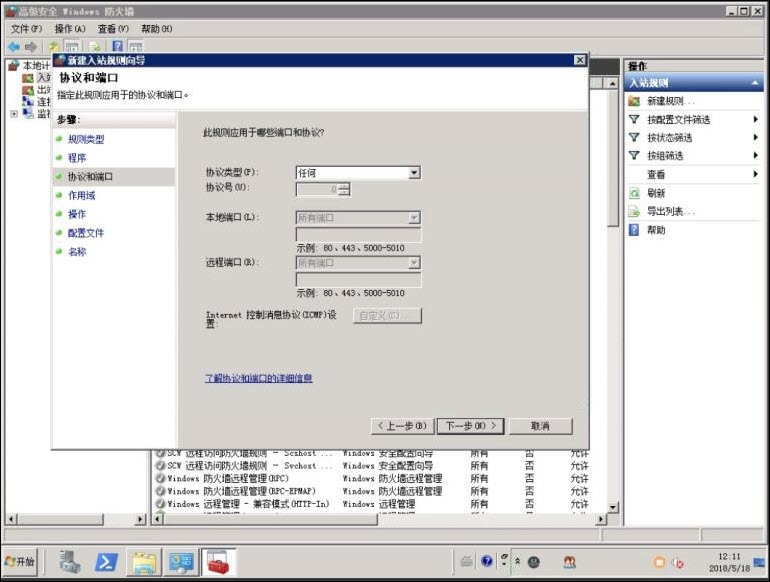Open the 查看(V) menu
This screenshot has width=770, height=582.
pos(113,29)
